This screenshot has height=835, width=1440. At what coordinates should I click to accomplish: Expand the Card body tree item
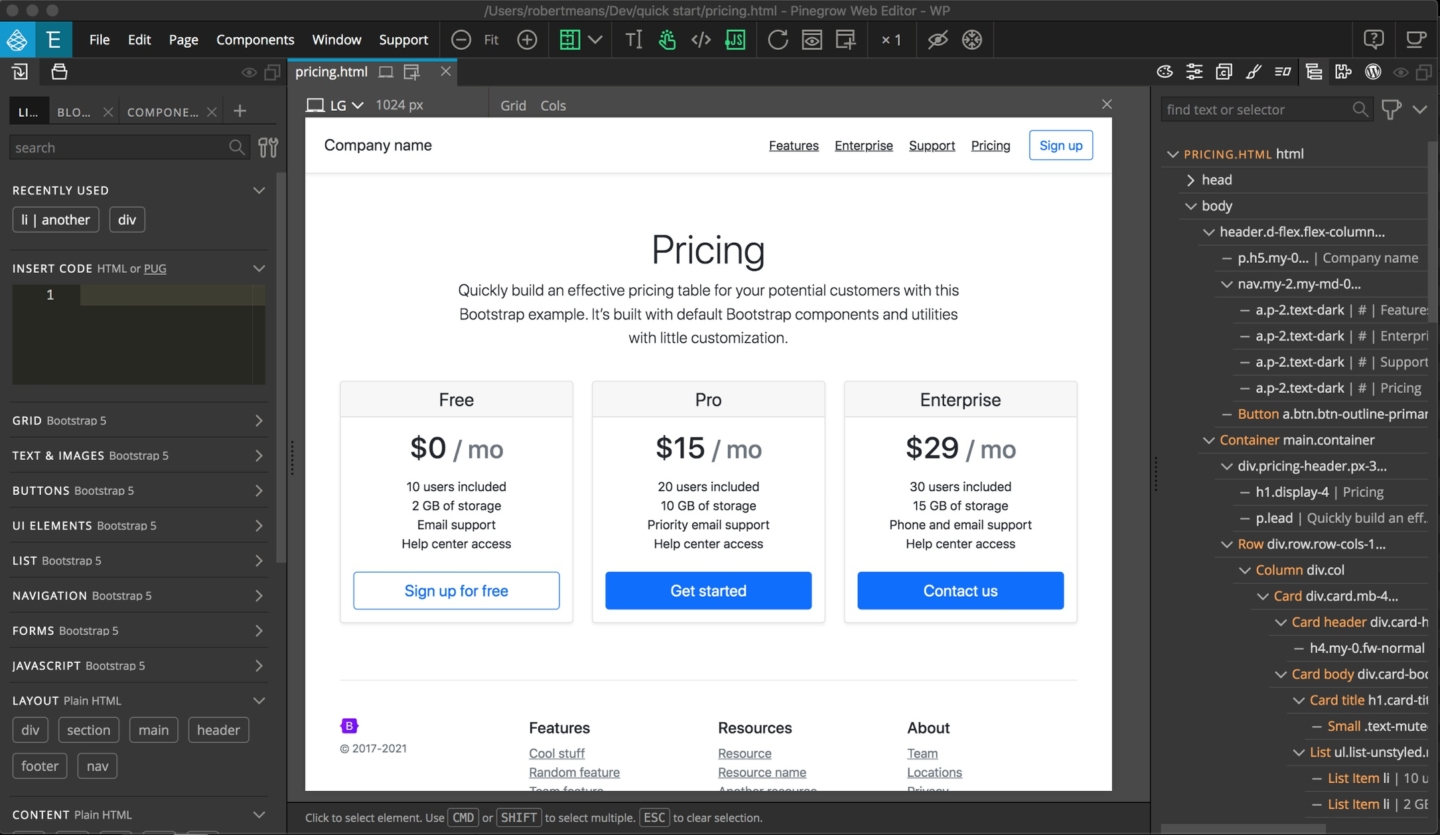point(1281,674)
